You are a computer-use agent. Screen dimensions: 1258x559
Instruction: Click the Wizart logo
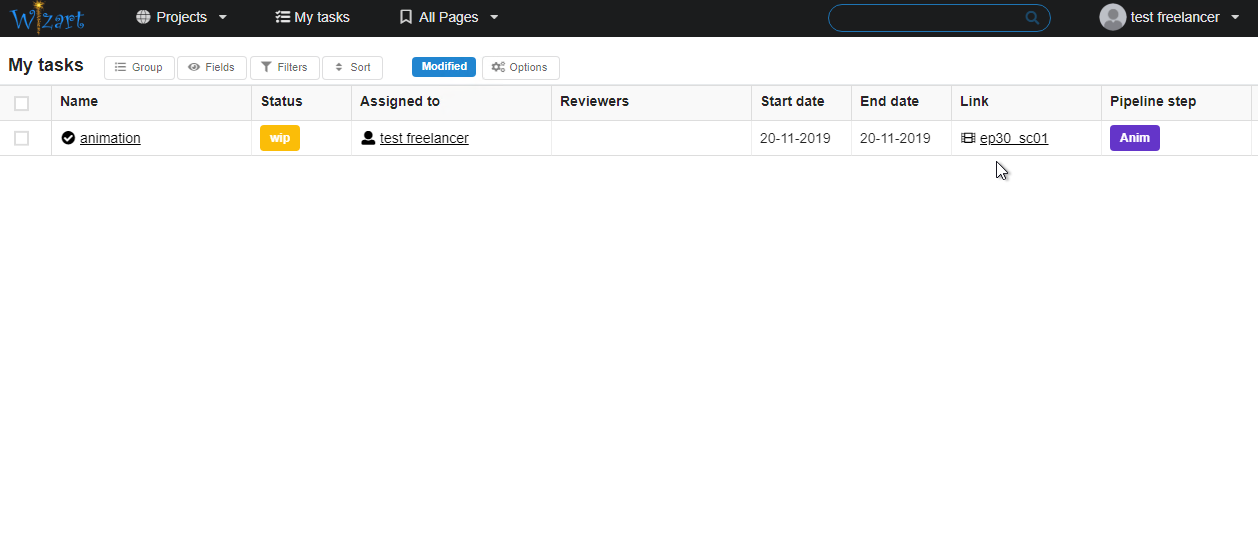(47, 17)
